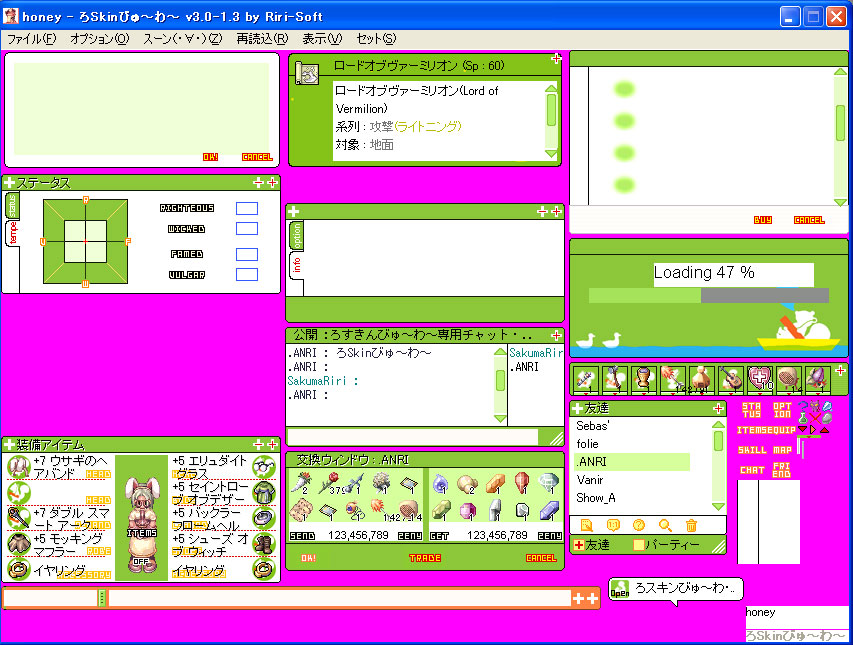This screenshot has width=853, height=645.
Task: Click the glasses equipment icon
Action: pyautogui.click(x=264, y=467)
